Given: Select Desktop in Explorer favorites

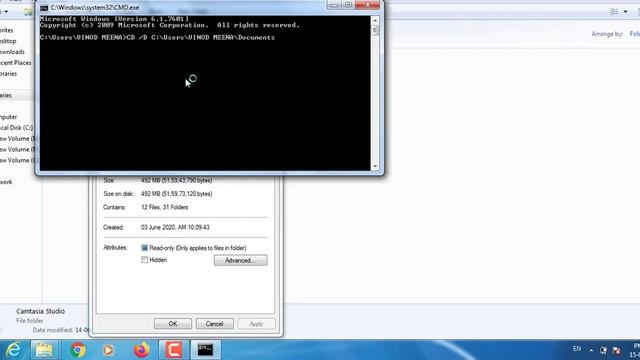Looking at the screenshot, I should [8, 41].
